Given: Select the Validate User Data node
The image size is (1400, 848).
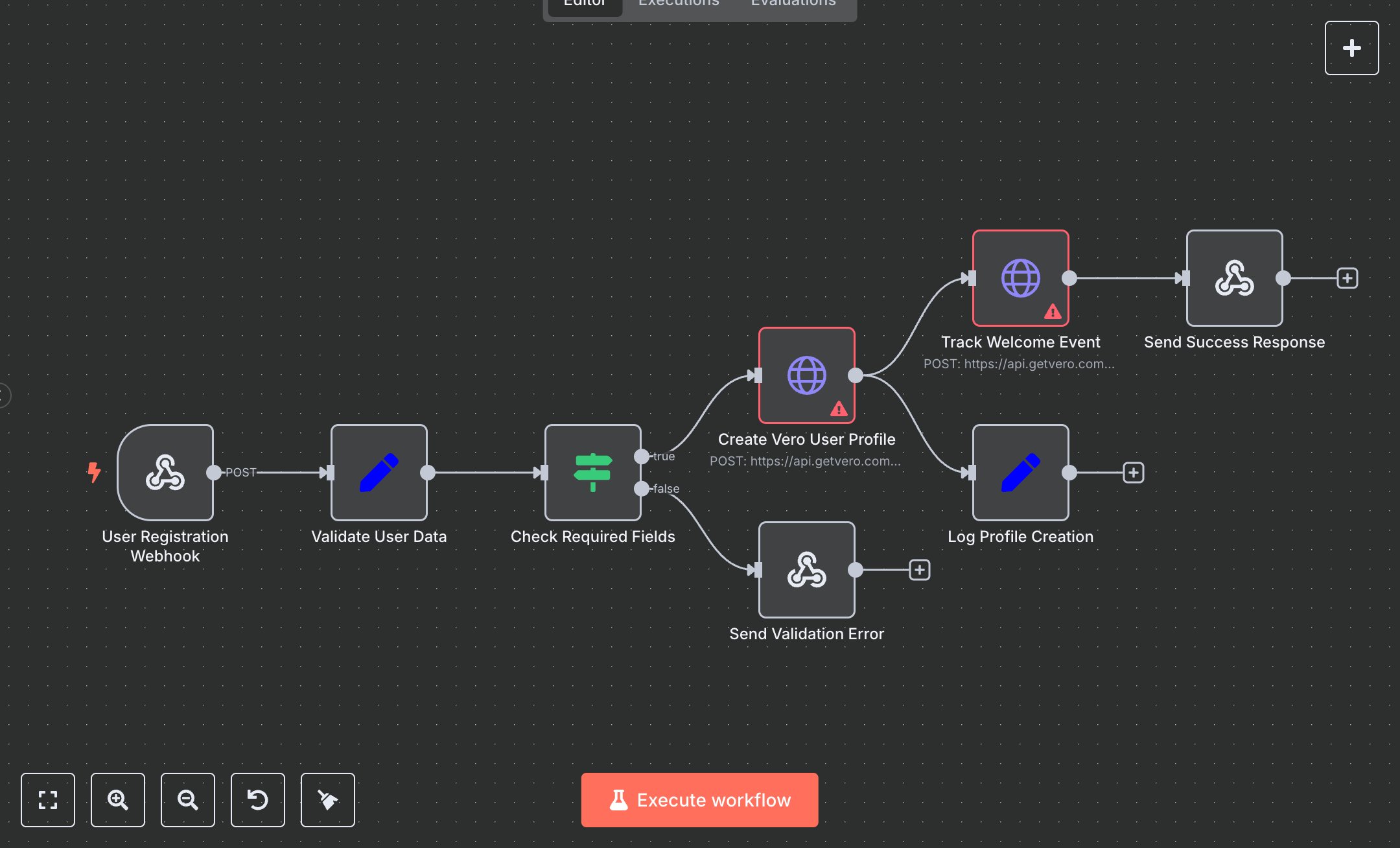Looking at the screenshot, I should click(379, 473).
